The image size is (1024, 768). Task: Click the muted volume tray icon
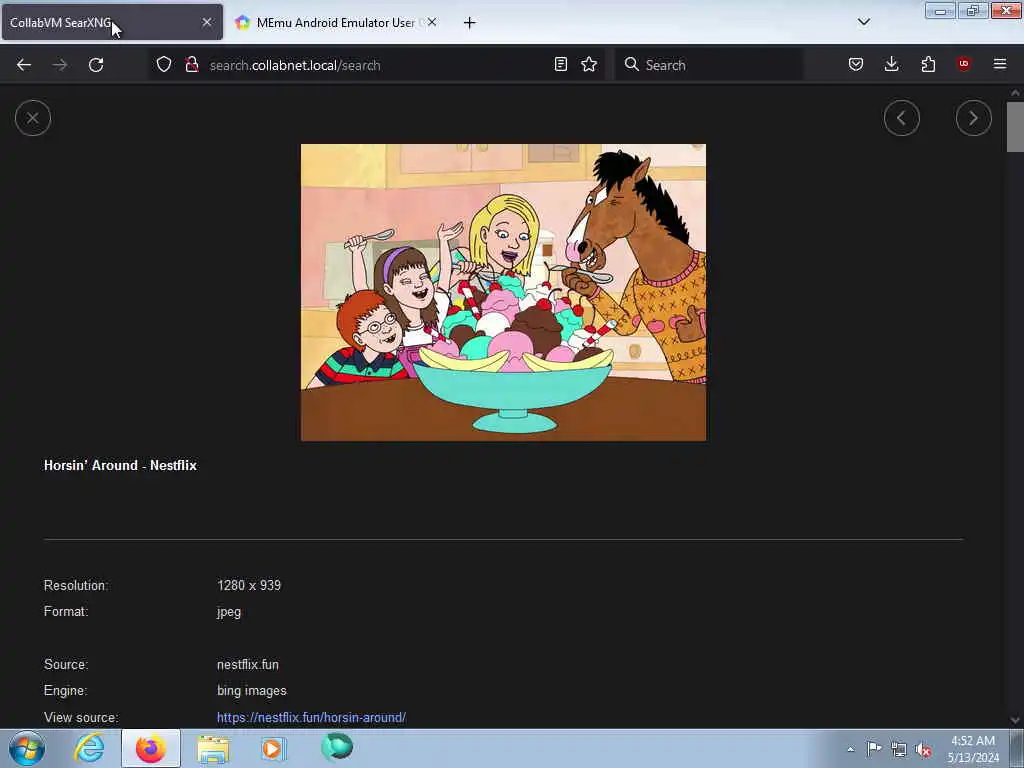click(923, 749)
